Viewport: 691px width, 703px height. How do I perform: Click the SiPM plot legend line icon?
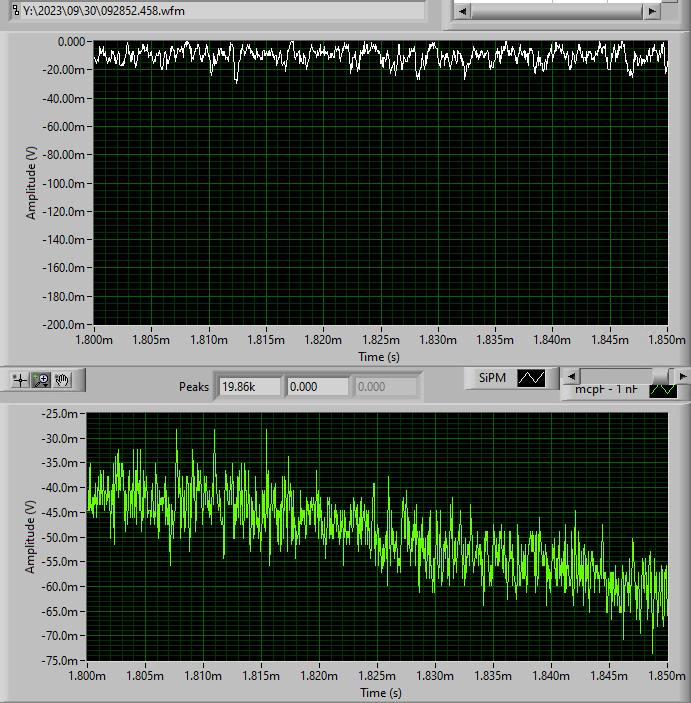[x=530, y=378]
